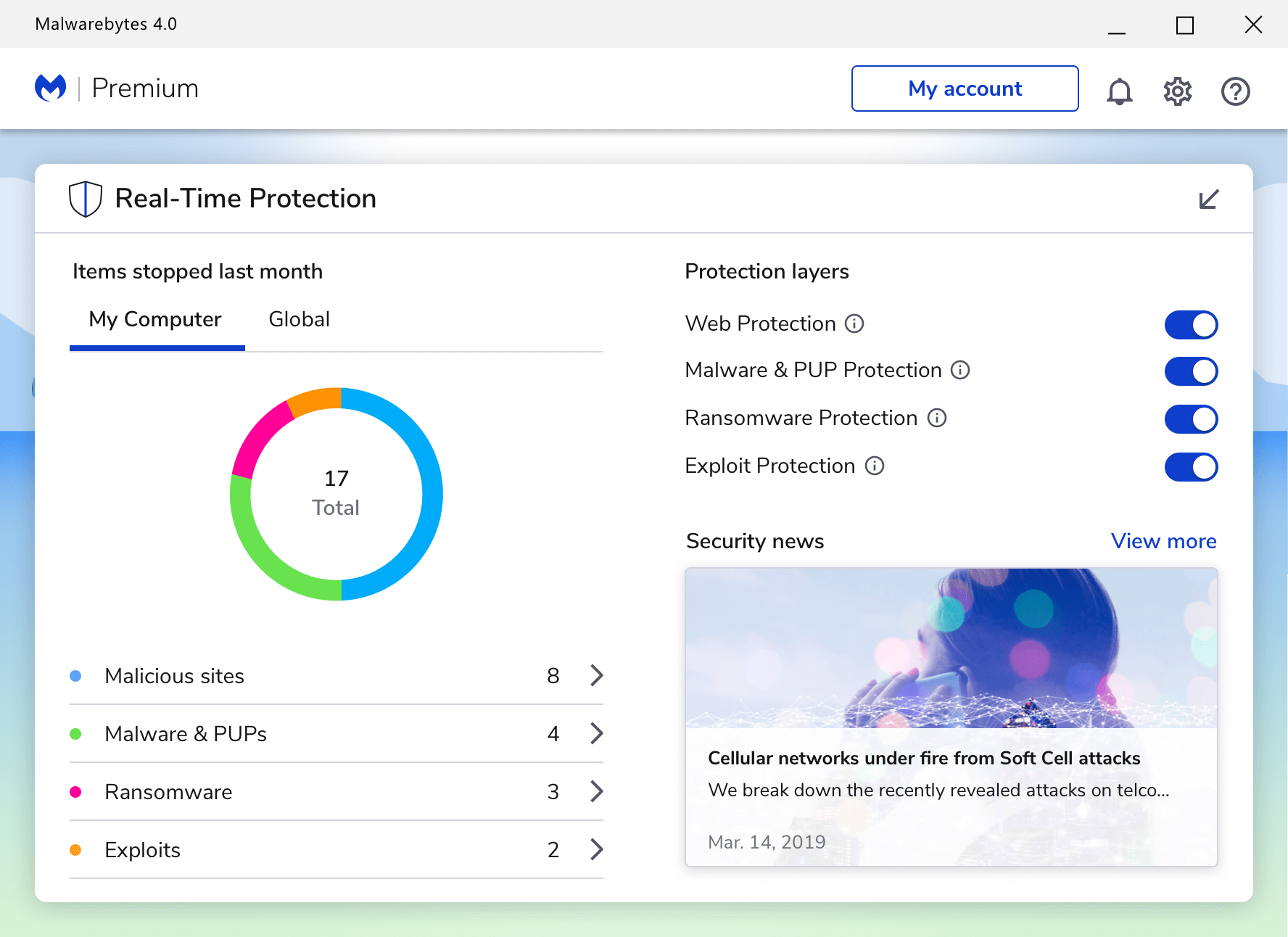Viewport: 1288px width, 937px height.
Task: Show info for Malware & PUP Protection
Action: pos(960,371)
